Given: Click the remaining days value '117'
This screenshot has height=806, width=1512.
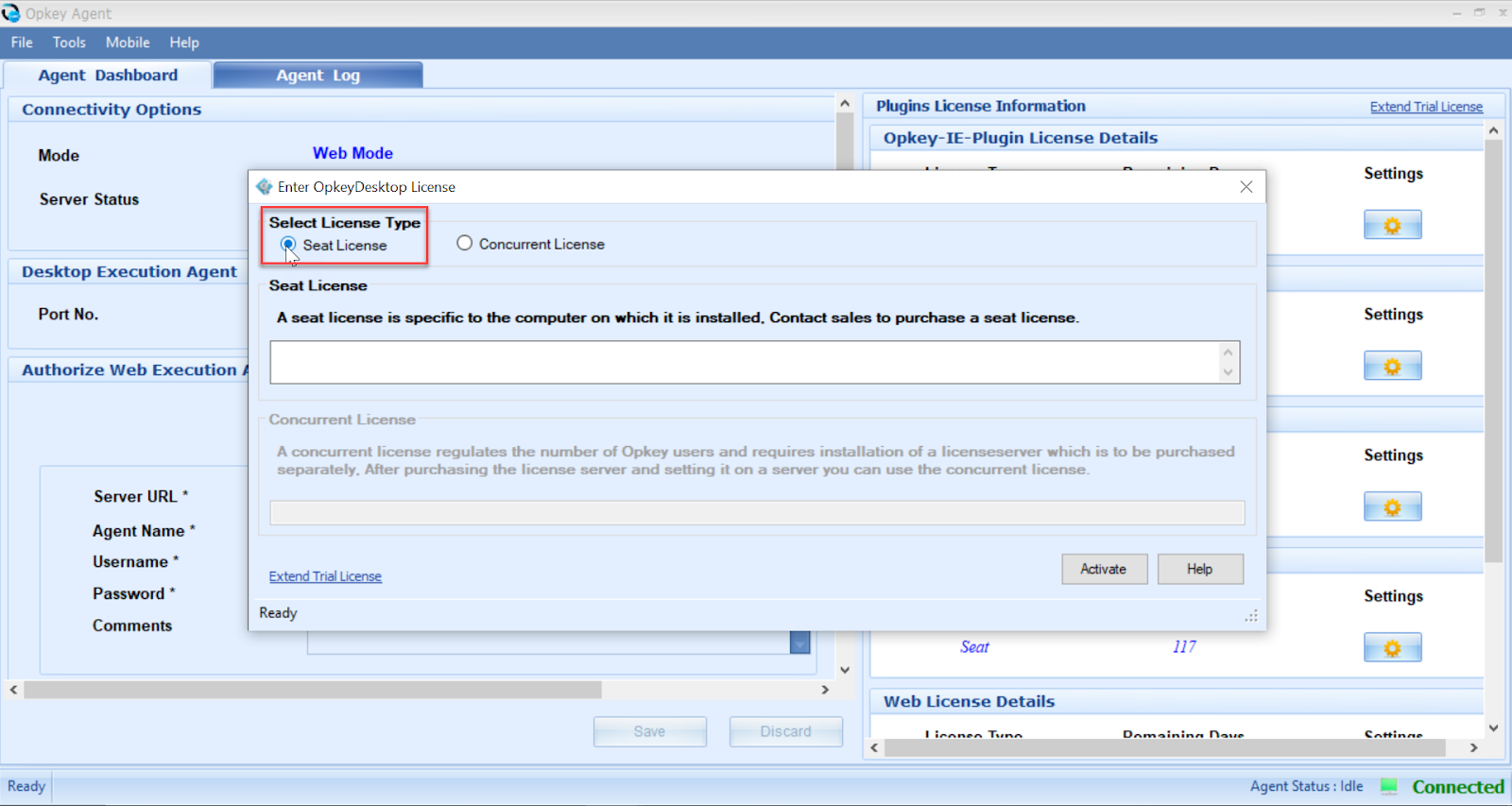Looking at the screenshot, I should [x=1184, y=647].
